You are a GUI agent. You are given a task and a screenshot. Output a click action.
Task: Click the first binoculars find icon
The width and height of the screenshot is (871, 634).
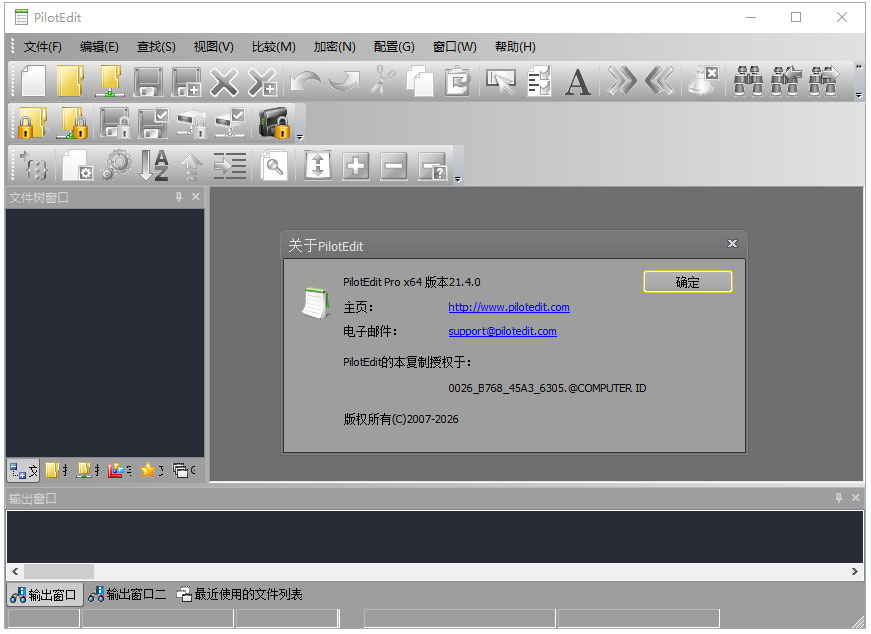[748, 81]
